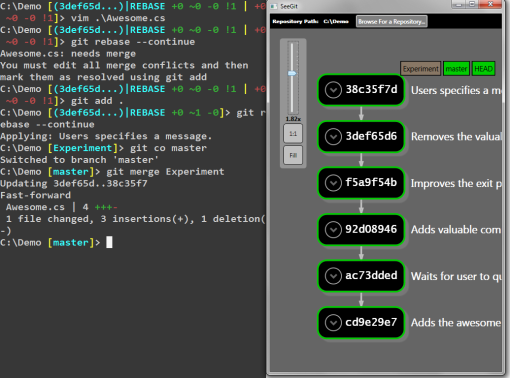Click 'Adds valuable com' commit message
Screen dimensions: 510x378
(456, 230)
